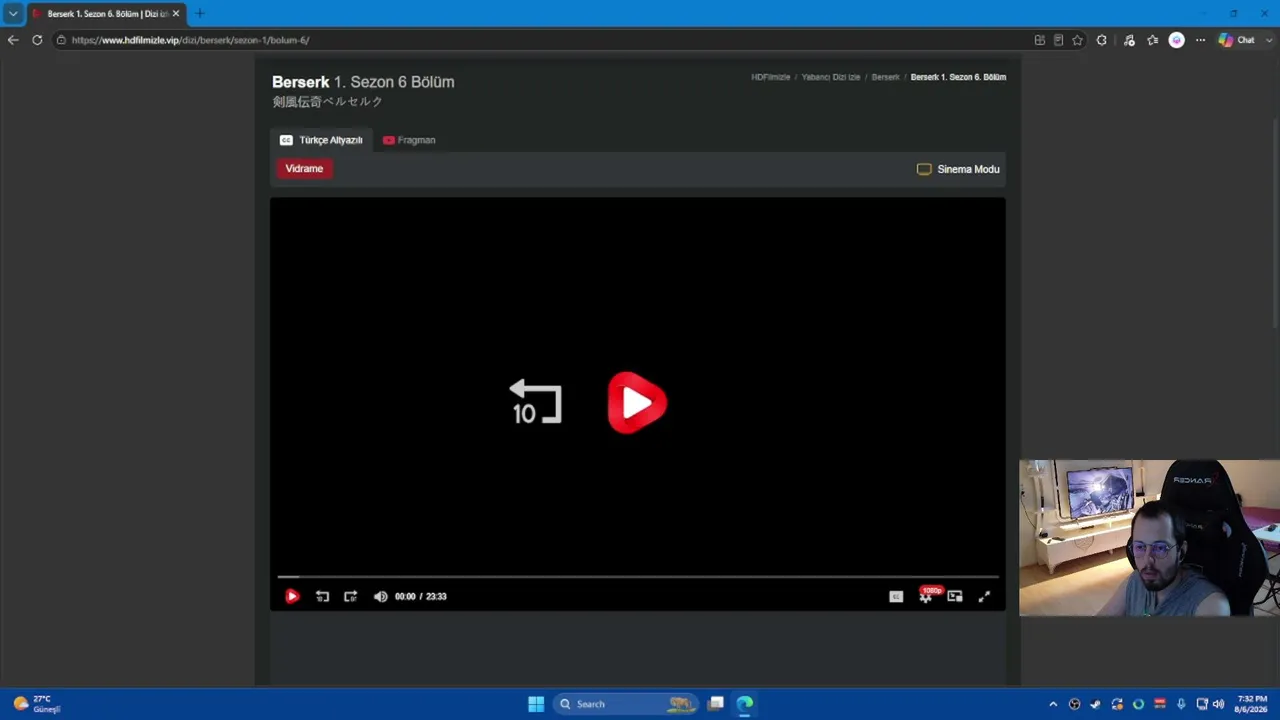Expand the arrow next to Copilot Chat
The image size is (1280, 720).
pos(1268,40)
